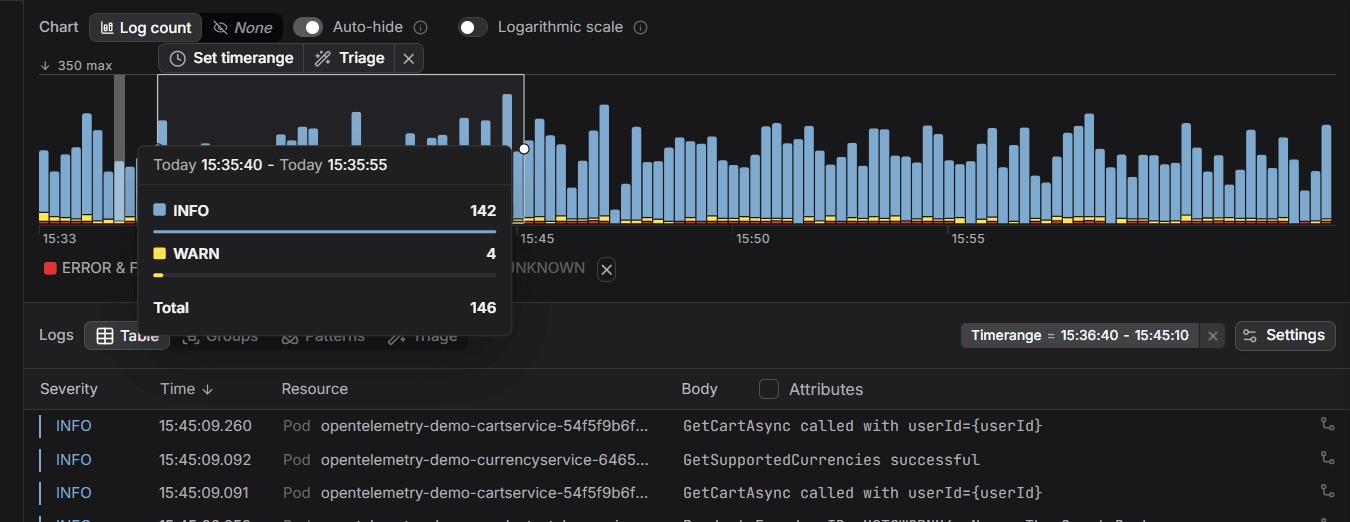Remove the UNKNOWN legend filter with X
The height and width of the screenshot is (522, 1350).
[606, 269]
